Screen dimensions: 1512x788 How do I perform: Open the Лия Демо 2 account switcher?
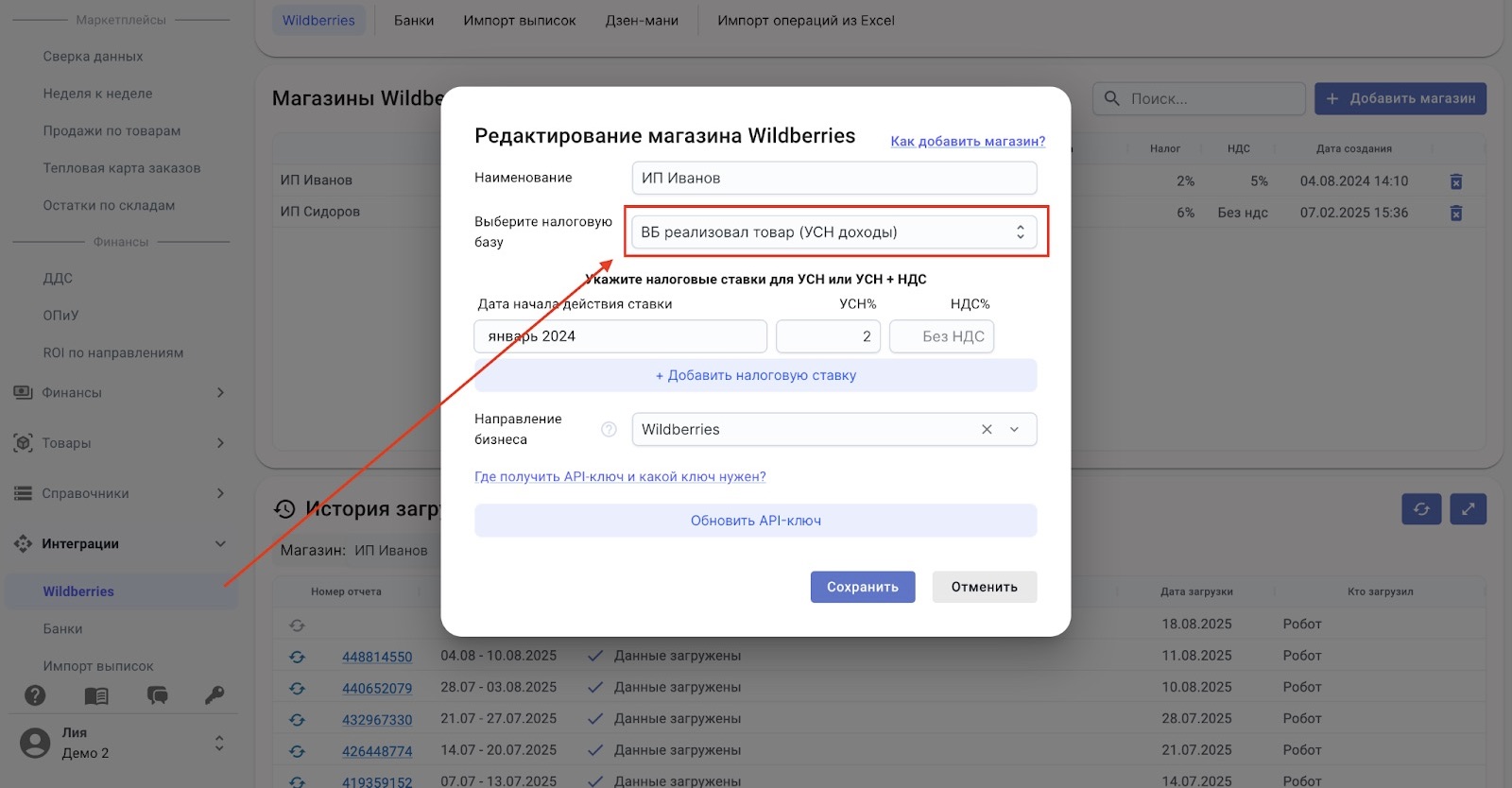219,743
